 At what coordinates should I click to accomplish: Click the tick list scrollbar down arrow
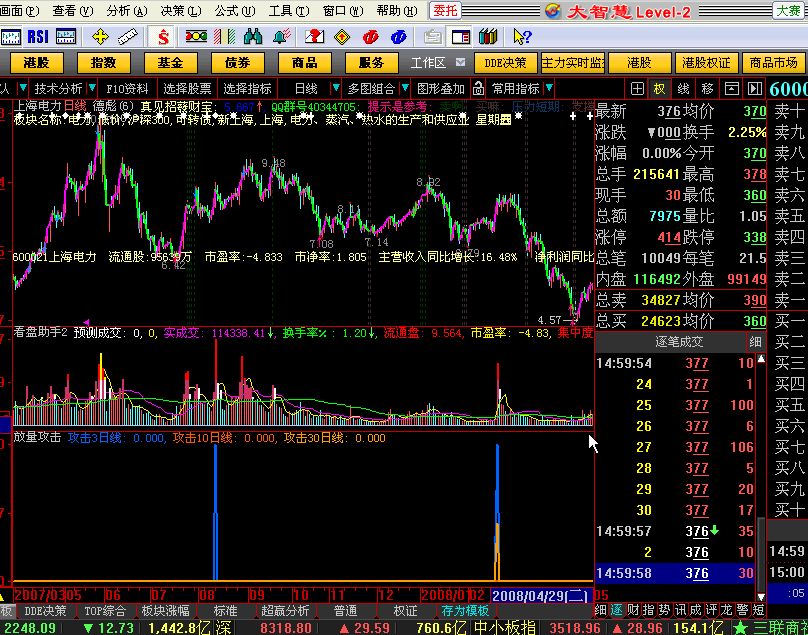click(761, 597)
